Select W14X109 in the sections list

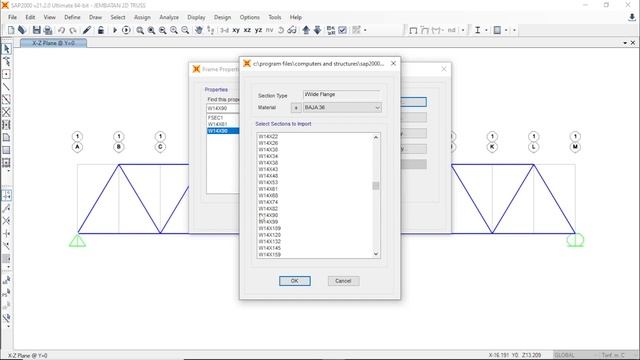[x=269, y=228]
